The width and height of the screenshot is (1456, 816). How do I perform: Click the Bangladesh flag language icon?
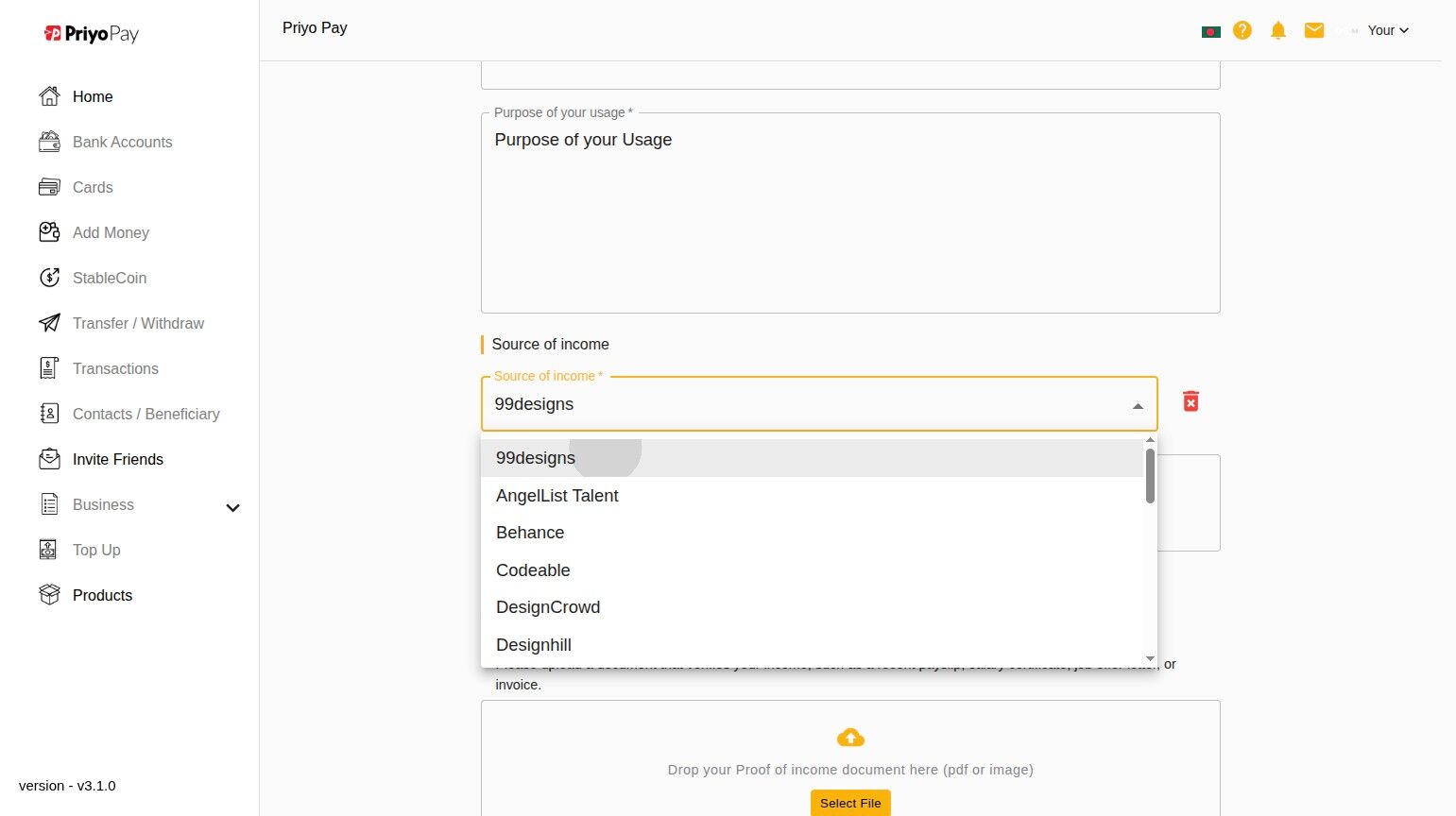pos(1210,31)
